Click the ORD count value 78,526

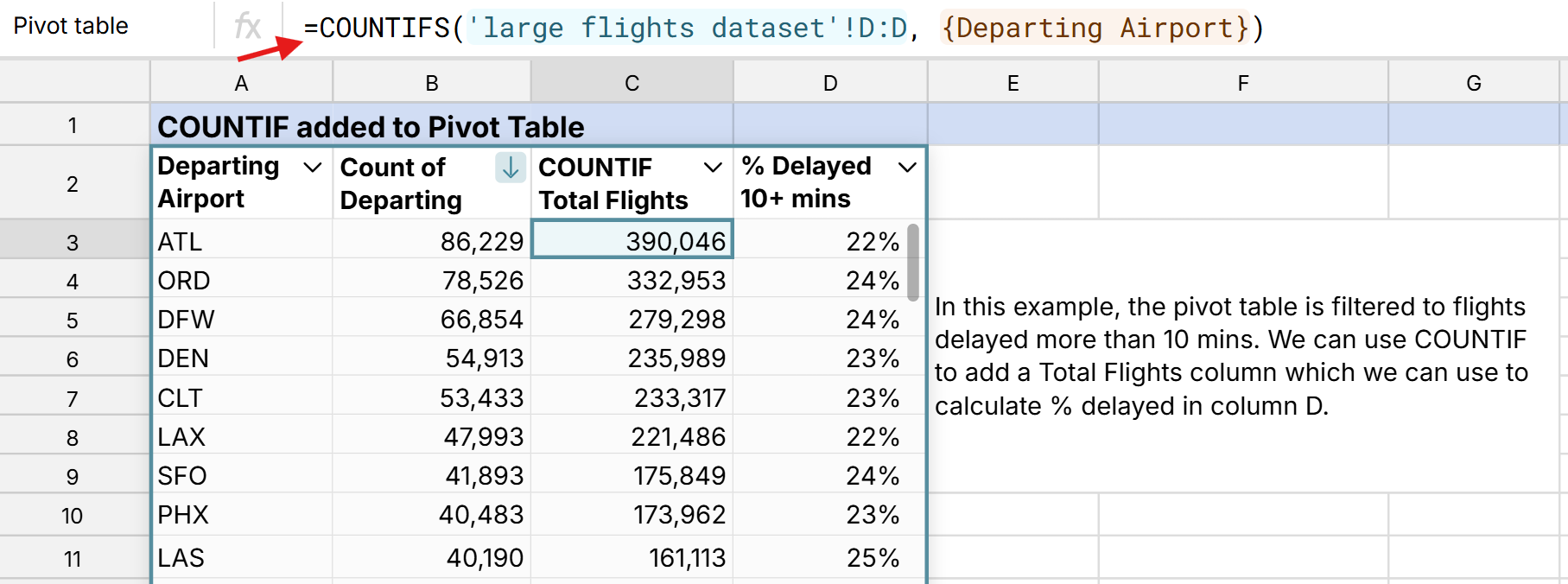pyautogui.click(x=431, y=281)
